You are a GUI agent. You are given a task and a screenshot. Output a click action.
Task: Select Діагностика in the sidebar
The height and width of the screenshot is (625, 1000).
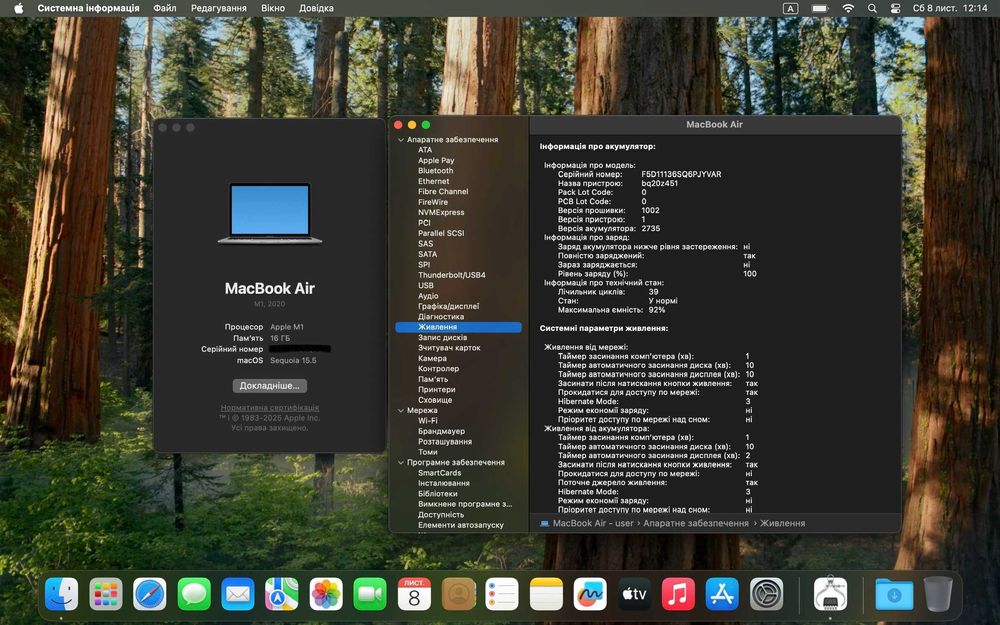441,316
